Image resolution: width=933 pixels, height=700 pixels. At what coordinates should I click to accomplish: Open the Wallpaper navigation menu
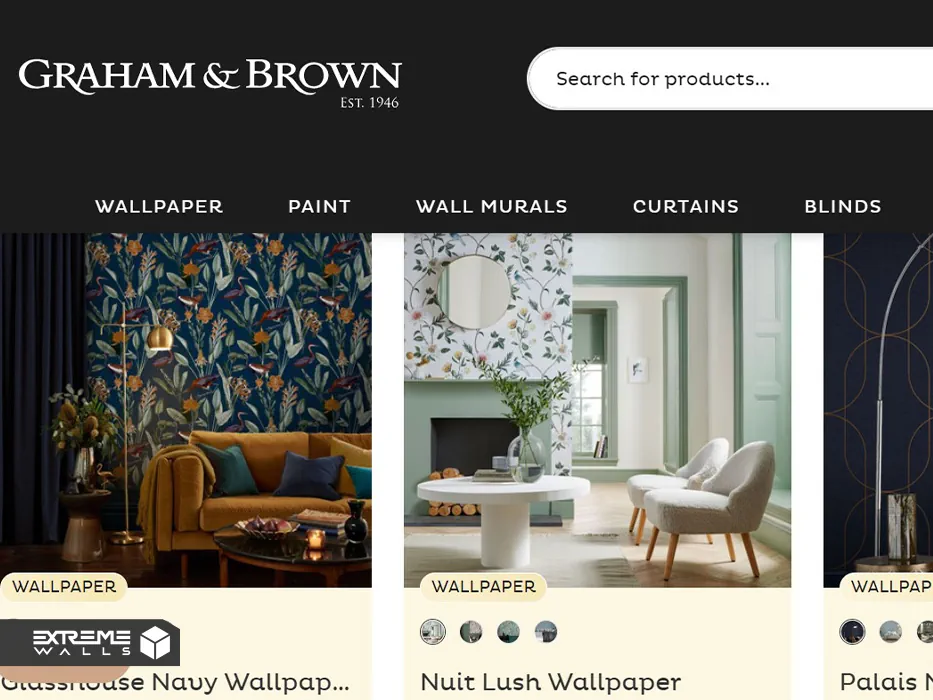[x=159, y=207]
